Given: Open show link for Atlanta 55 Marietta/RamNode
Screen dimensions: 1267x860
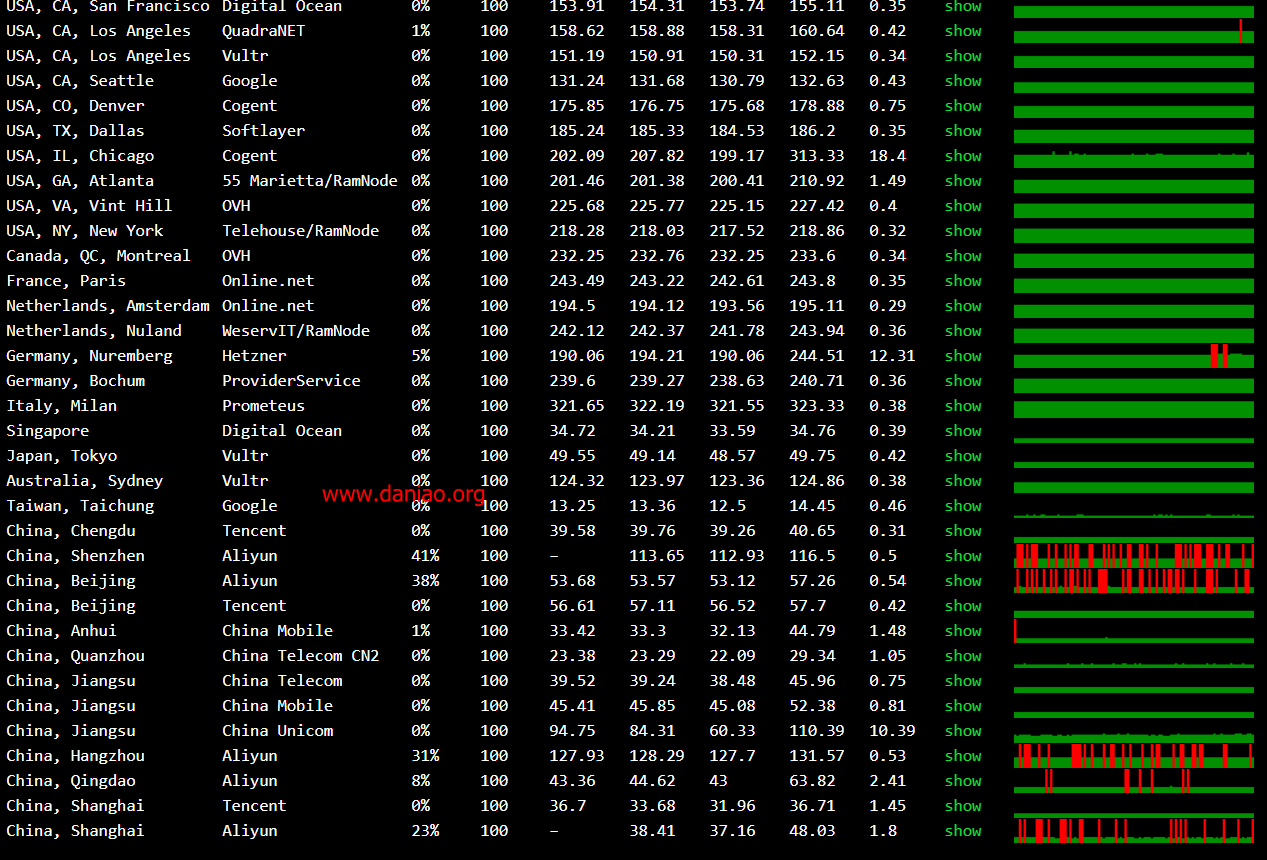Looking at the screenshot, I should [x=963, y=181].
